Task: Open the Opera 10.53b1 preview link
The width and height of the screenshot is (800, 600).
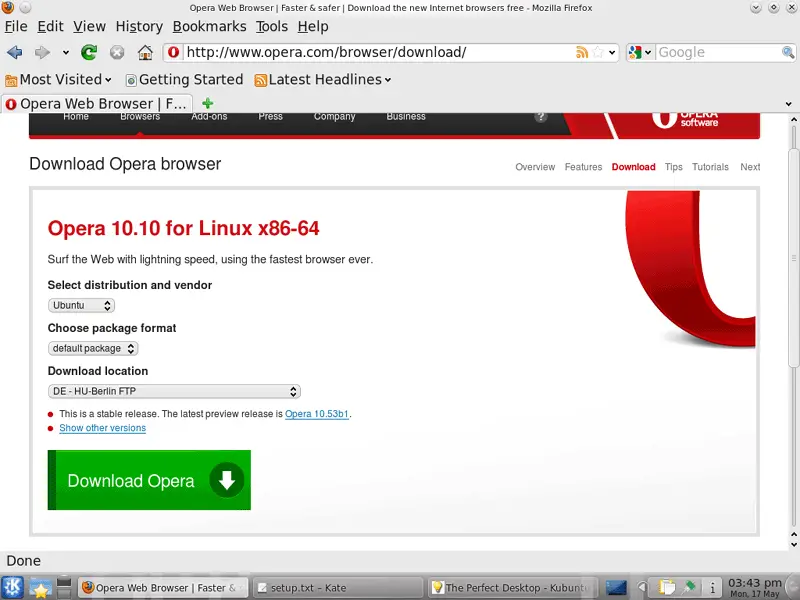Action: pos(317,414)
